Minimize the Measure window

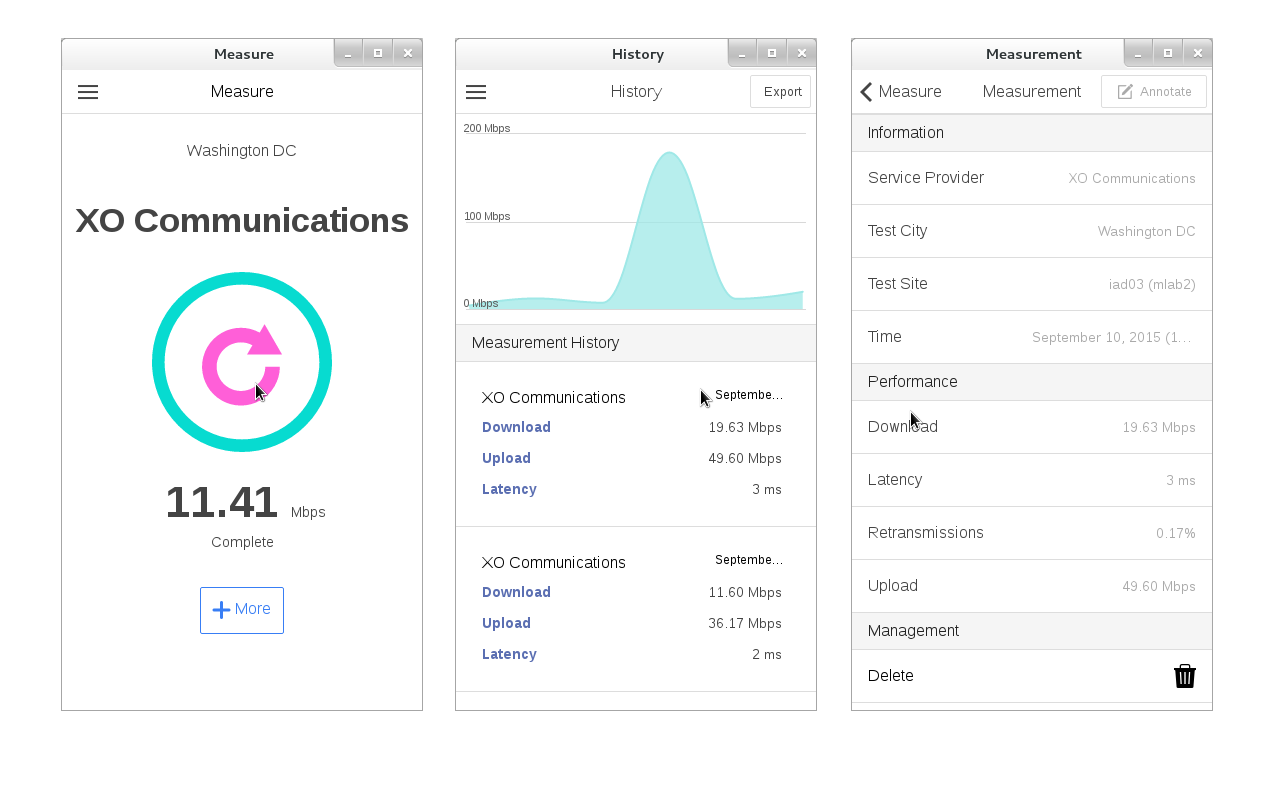[348, 53]
